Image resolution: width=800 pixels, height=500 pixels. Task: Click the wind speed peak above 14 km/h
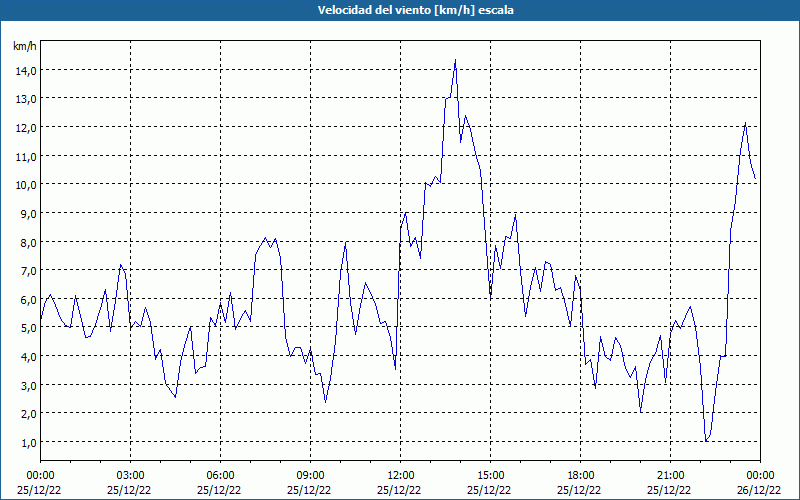tap(455, 60)
